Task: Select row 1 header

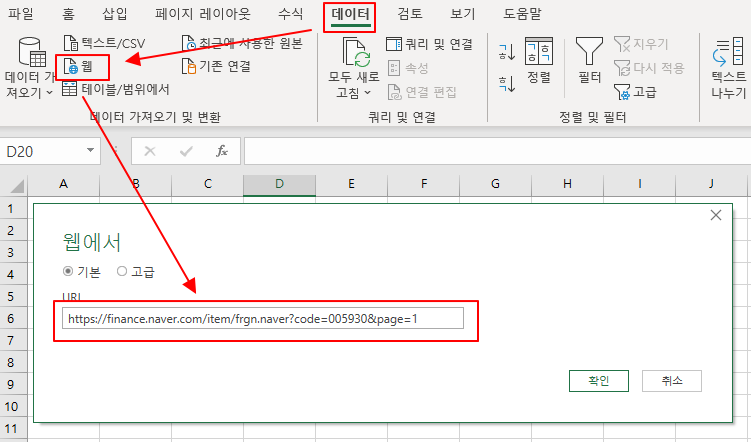Action: coord(11,208)
